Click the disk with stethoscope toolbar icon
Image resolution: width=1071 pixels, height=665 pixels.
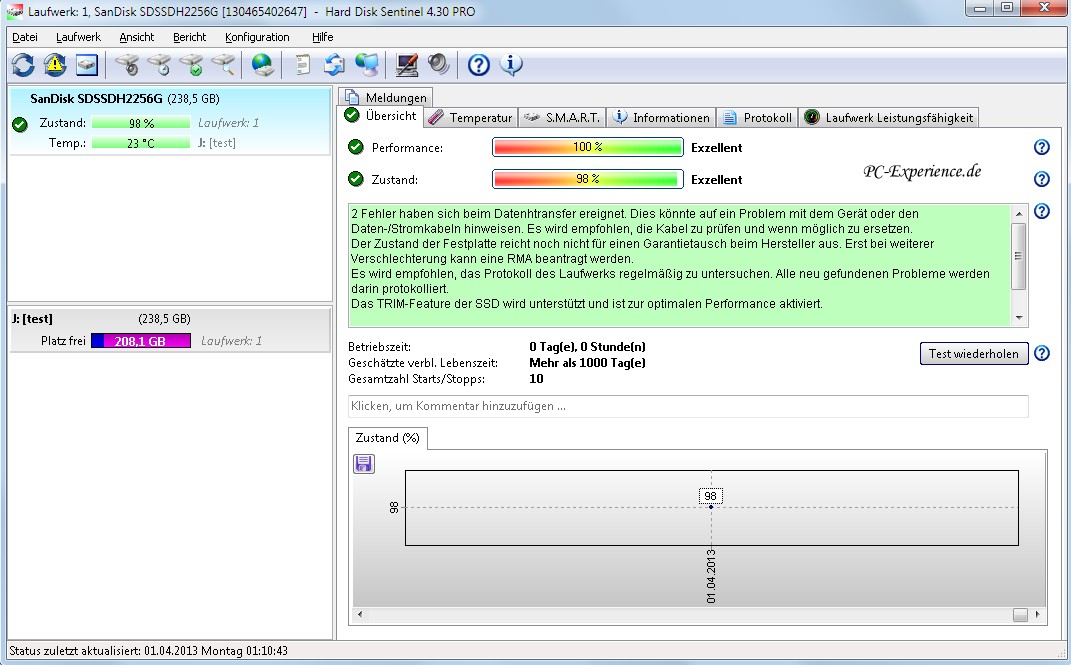[x=127, y=65]
